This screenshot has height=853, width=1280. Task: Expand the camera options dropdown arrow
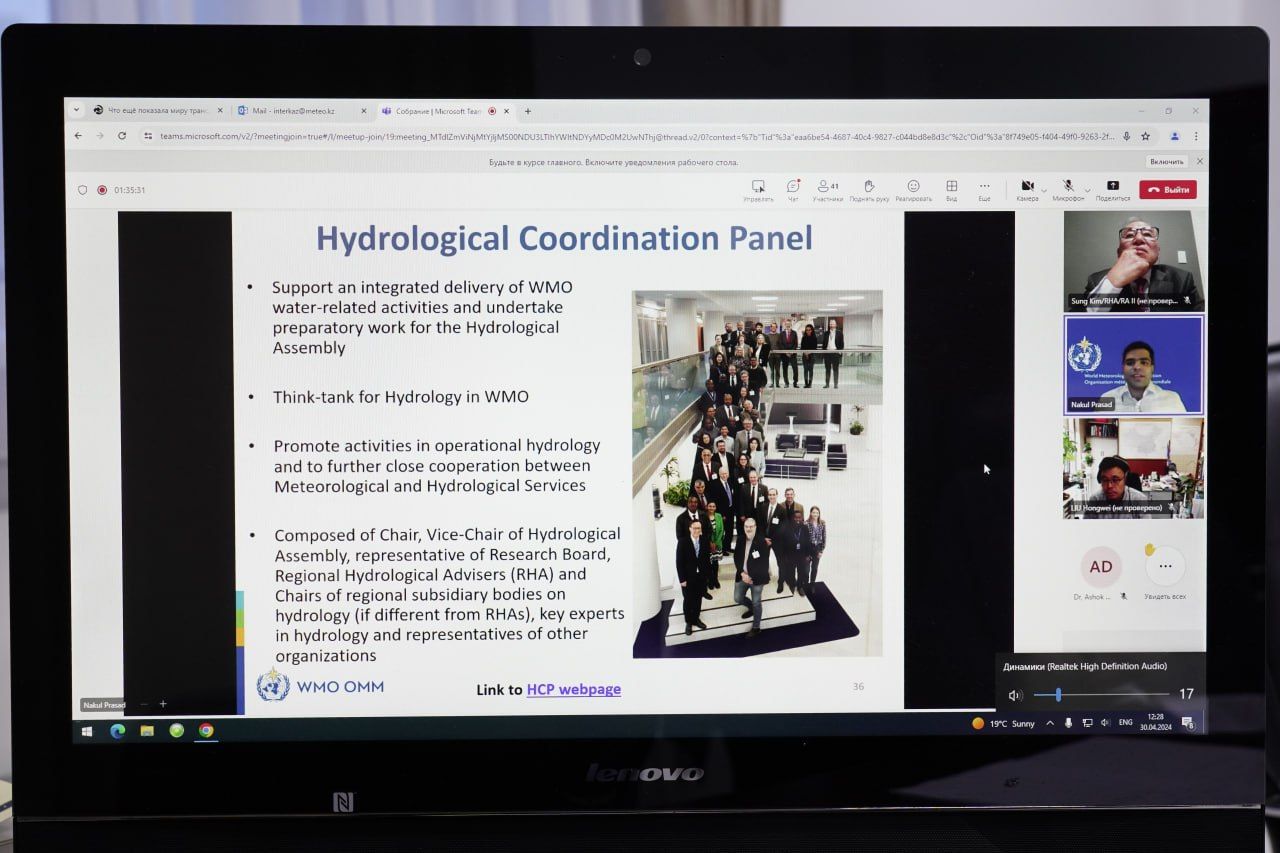coord(1044,190)
